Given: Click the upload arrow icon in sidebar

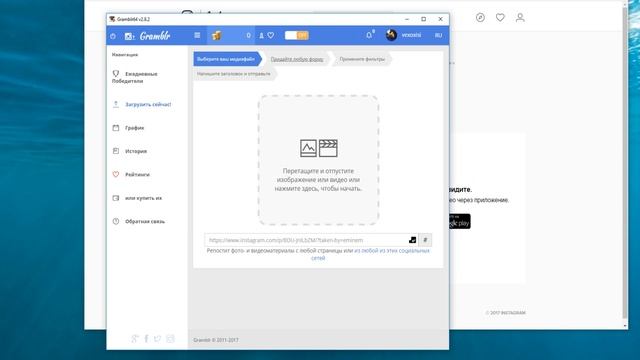Looking at the screenshot, I should coord(116,104).
